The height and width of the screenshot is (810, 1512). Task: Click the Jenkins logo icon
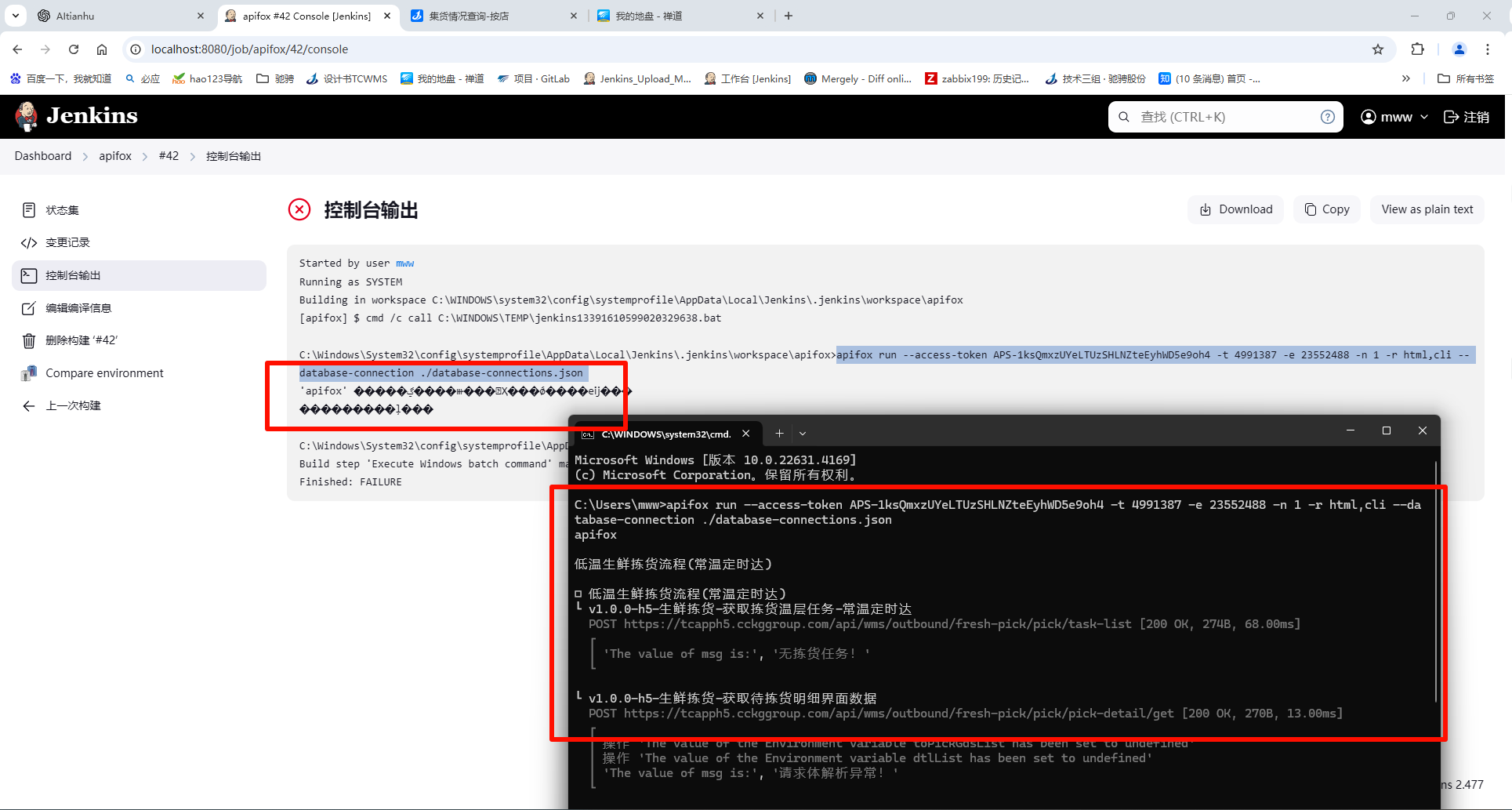[27, 116]
